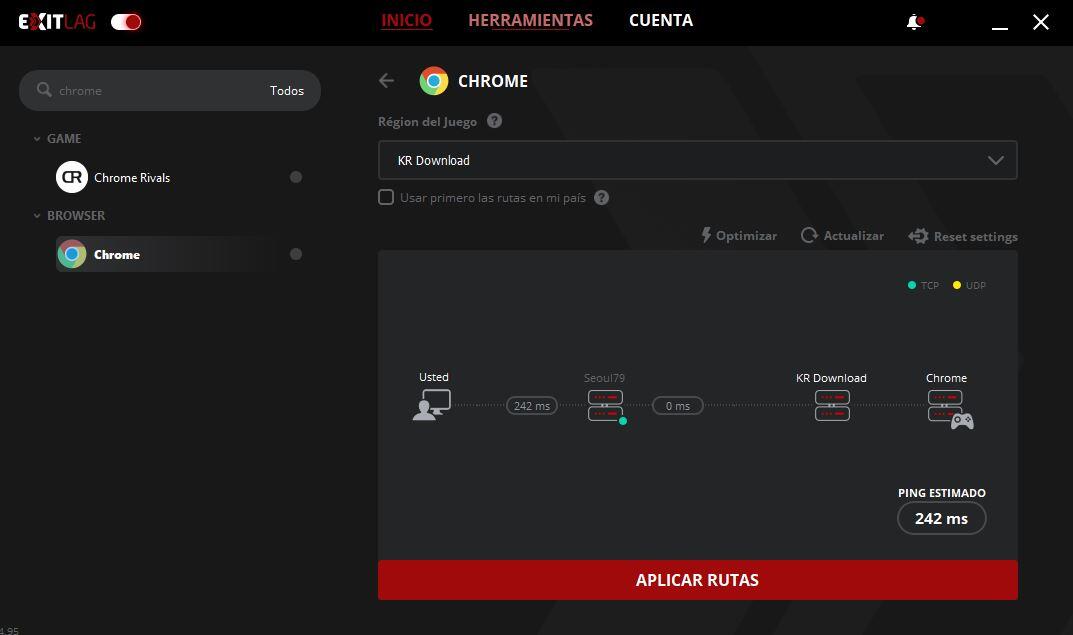Toggle Chrome Rivals status dot
The width and height of the screenshot is (1073, 635).
click(x=296, y=177)
